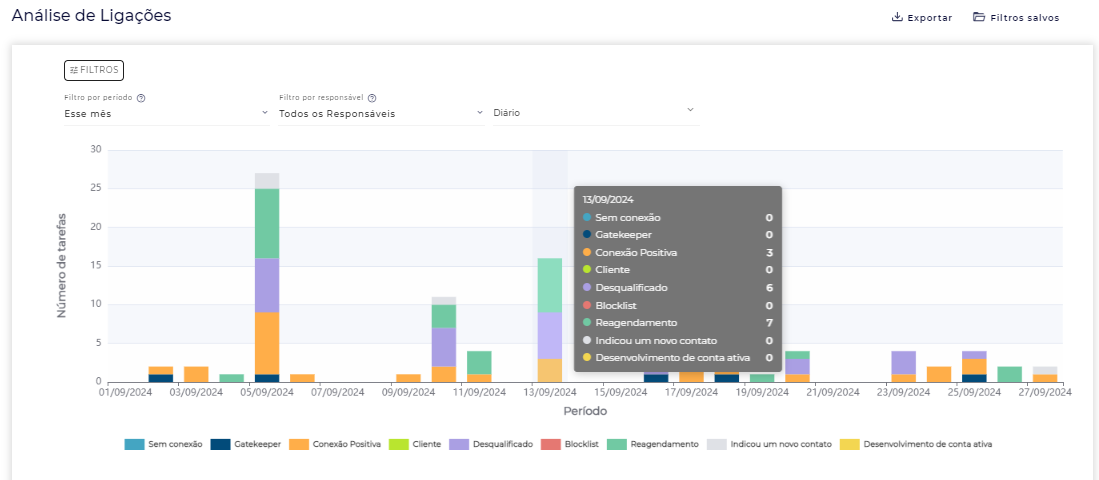
Task: Click the tallest bar at 05/09/2024
Action: point(267,280)
